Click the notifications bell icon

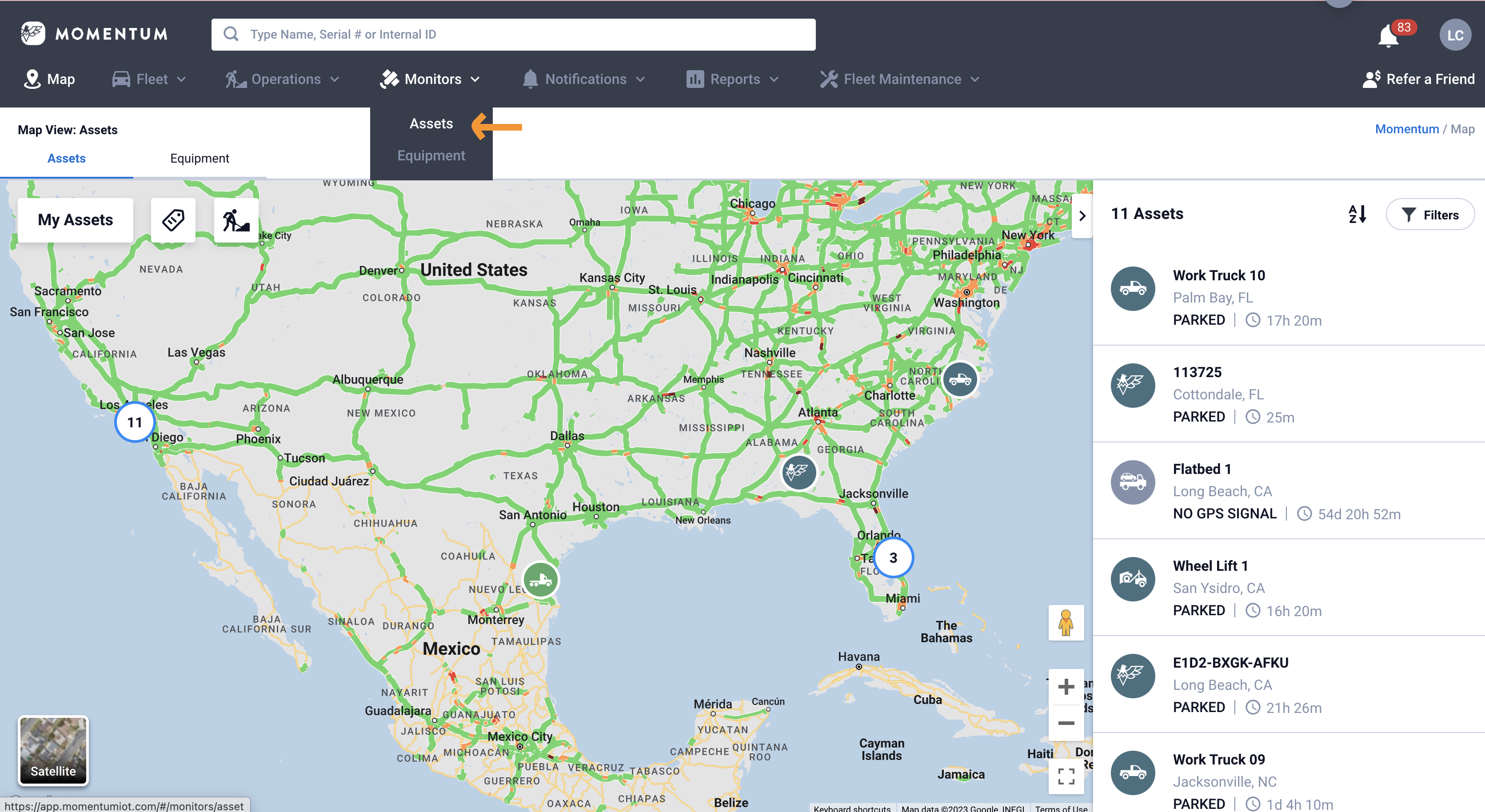pyautogui.click(x=1388, y=36)
